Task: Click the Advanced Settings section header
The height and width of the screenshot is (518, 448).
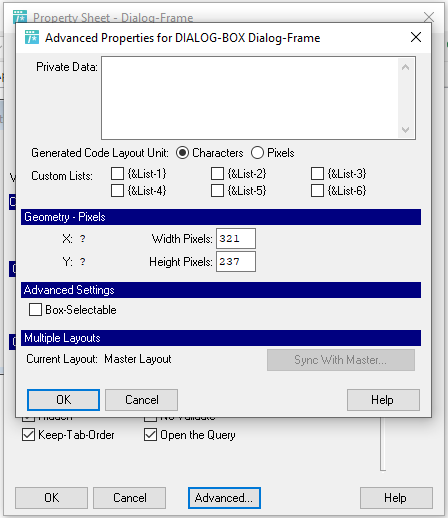Action: click(x=221, y=290)
